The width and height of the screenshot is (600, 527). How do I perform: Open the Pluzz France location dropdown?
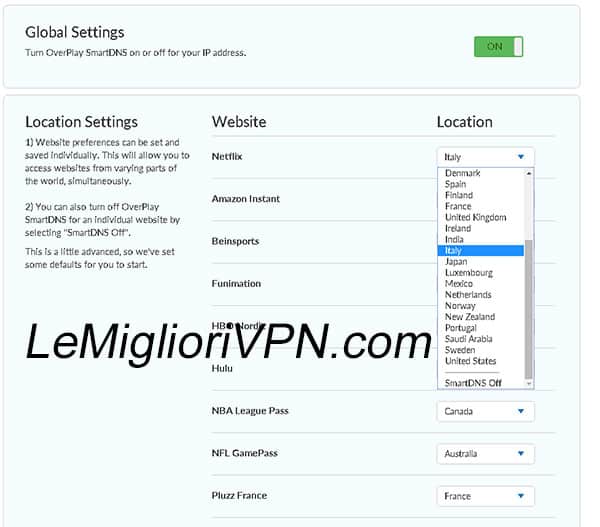click(x=485, y=496)
